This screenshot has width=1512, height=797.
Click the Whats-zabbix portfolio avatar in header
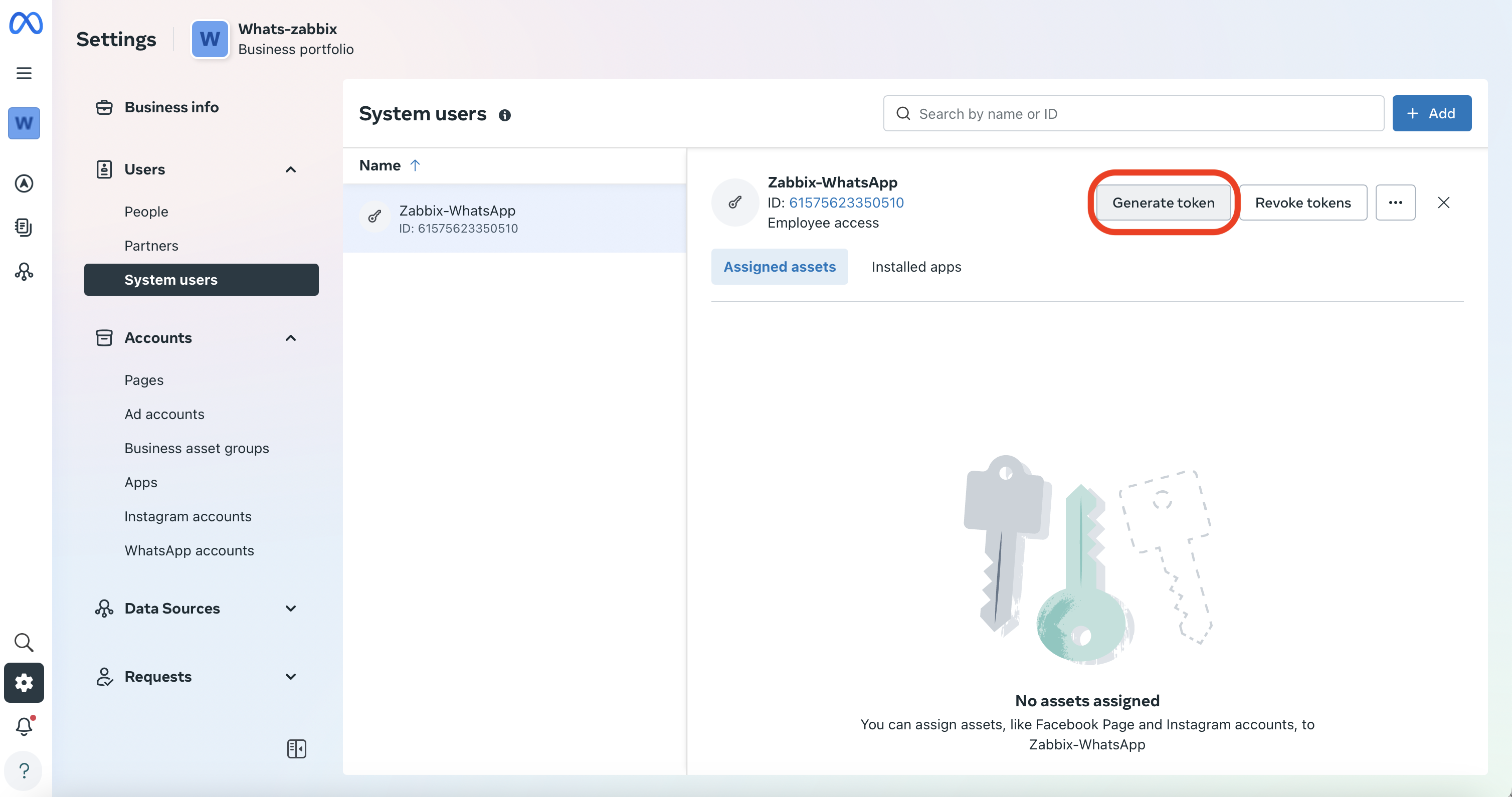click(x=210, y=39)
